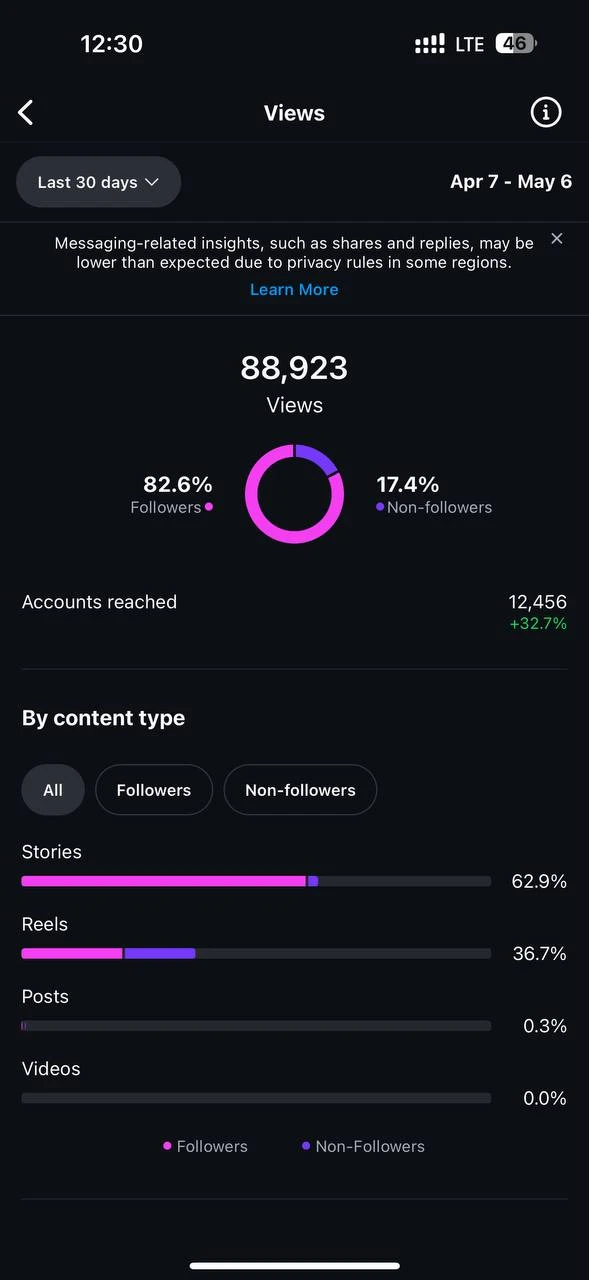Expand the Accounts reached row
The image size is (589, 1280).
pyautogui.click(x=294, y=612)
